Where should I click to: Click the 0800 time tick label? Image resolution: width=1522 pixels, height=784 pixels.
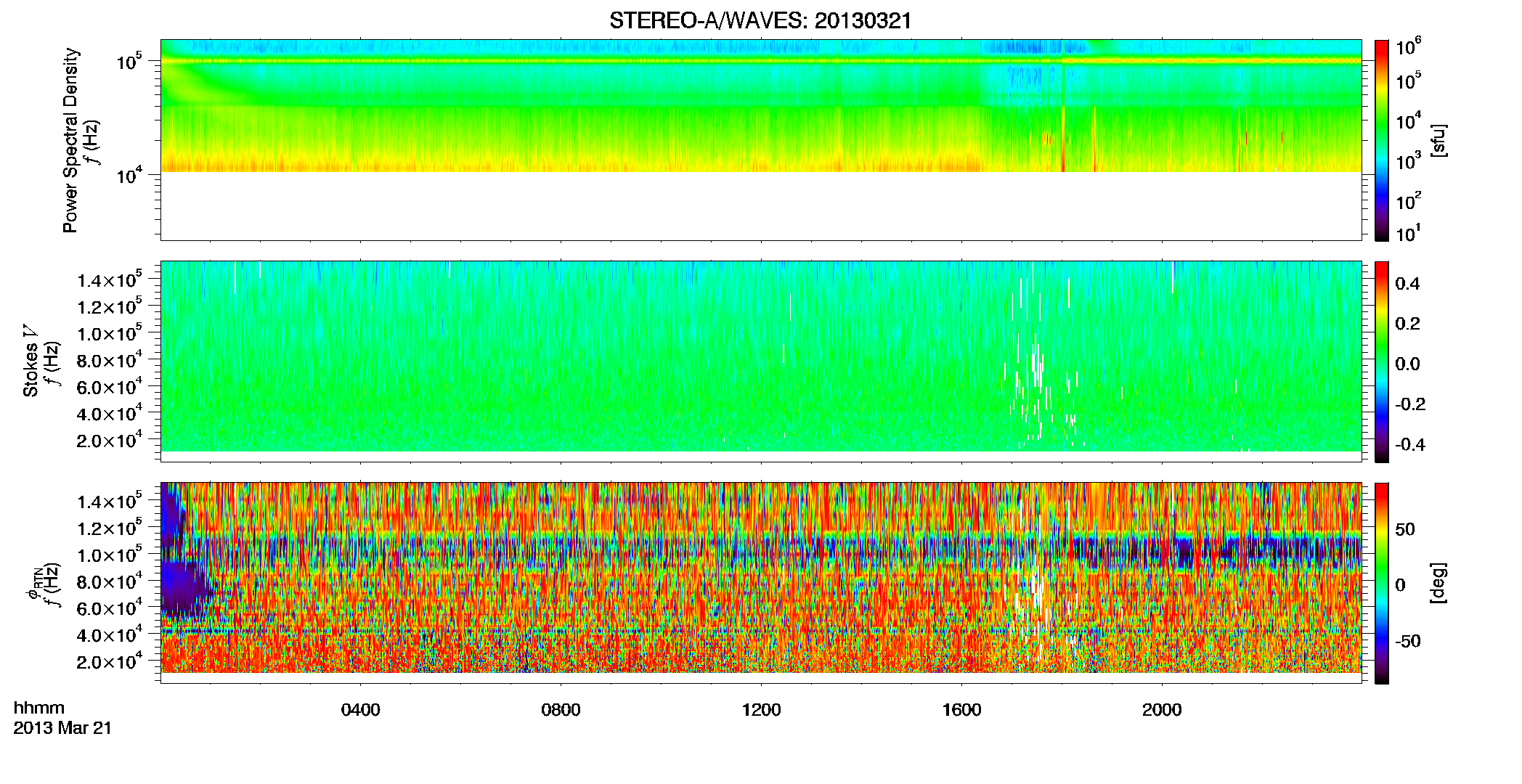[561, 710]
